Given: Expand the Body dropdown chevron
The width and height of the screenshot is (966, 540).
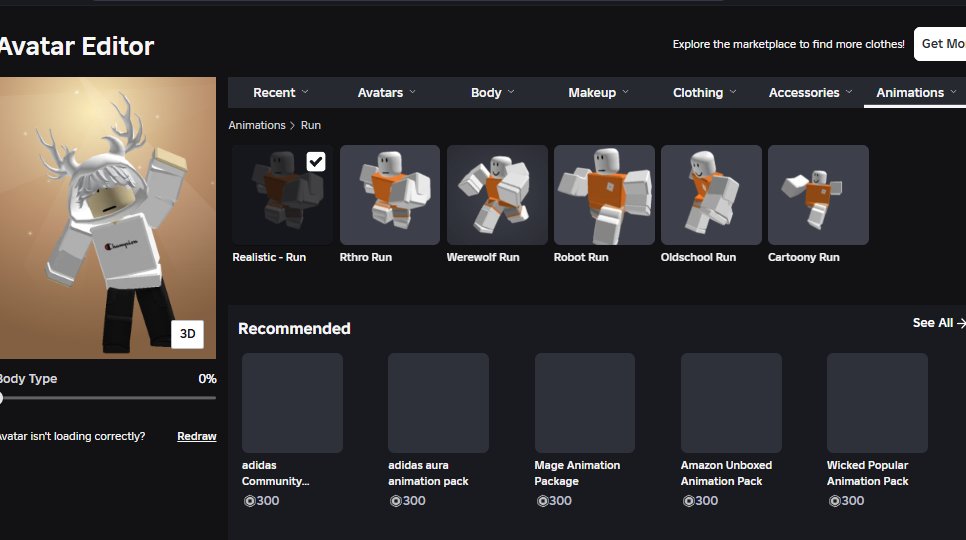Looking at the screenshot, I should pyautogui.click(x=511, y=92).
